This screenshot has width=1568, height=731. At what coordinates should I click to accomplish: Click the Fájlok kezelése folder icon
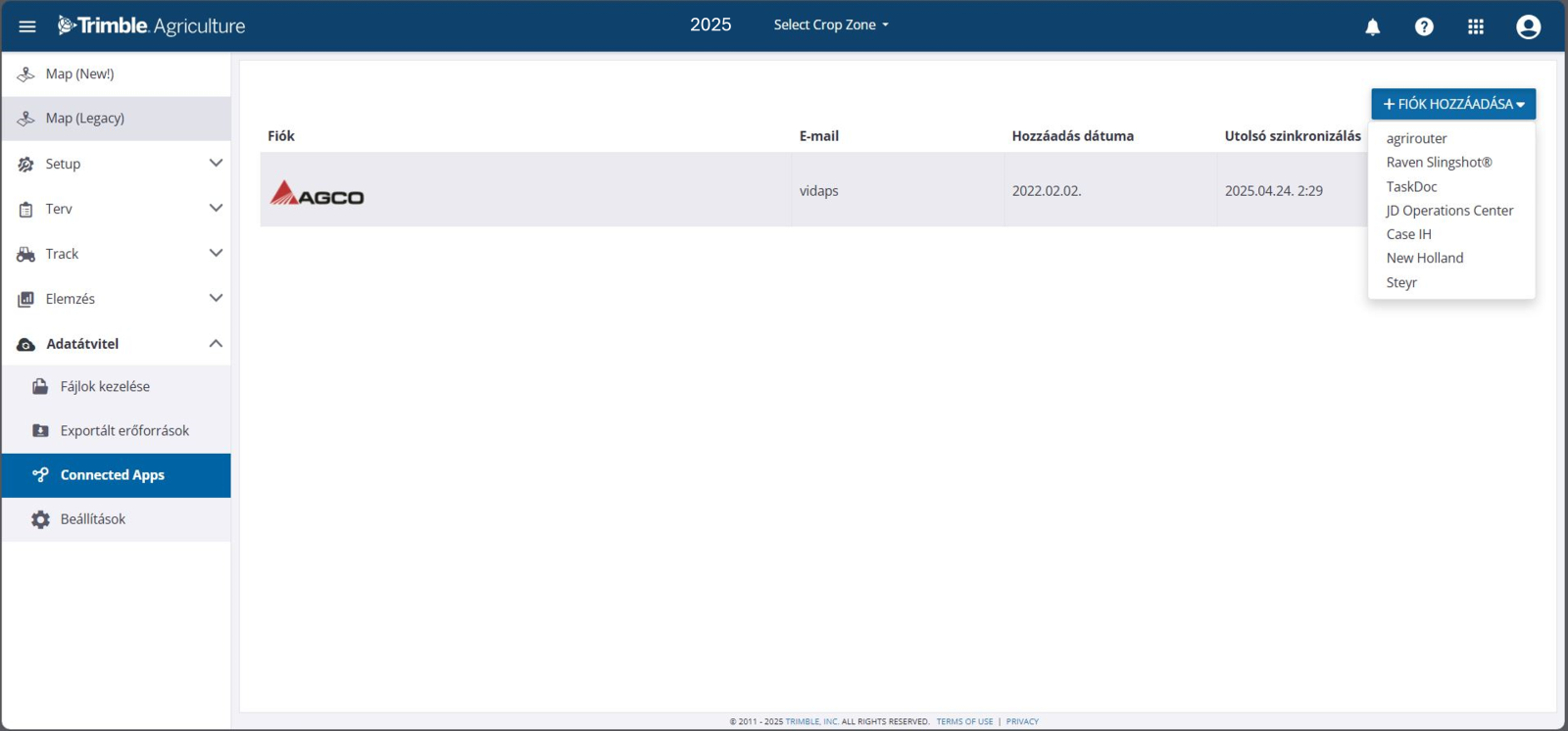click(40, 386)
